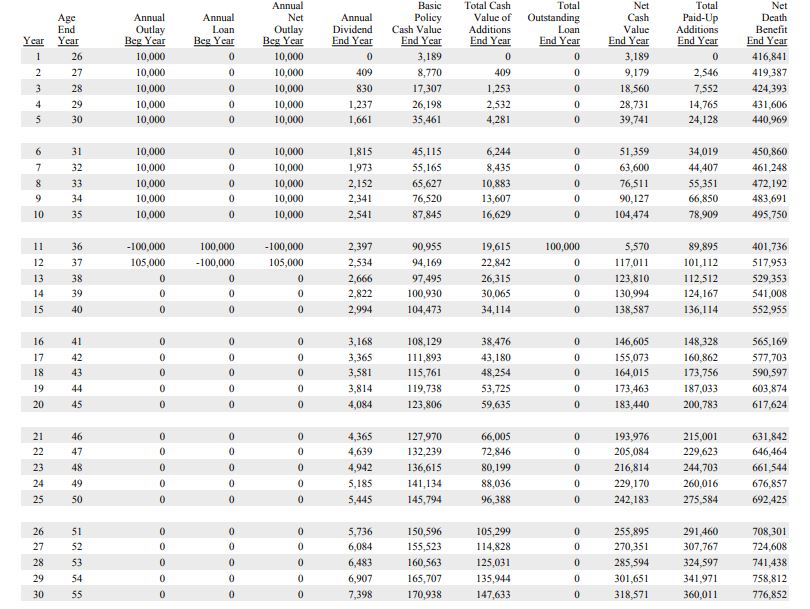Image resolution: width=810 pixels, height=609 pixels.
Task: Select total cash value of additions 38,476
Action: (x=496, y=342)
